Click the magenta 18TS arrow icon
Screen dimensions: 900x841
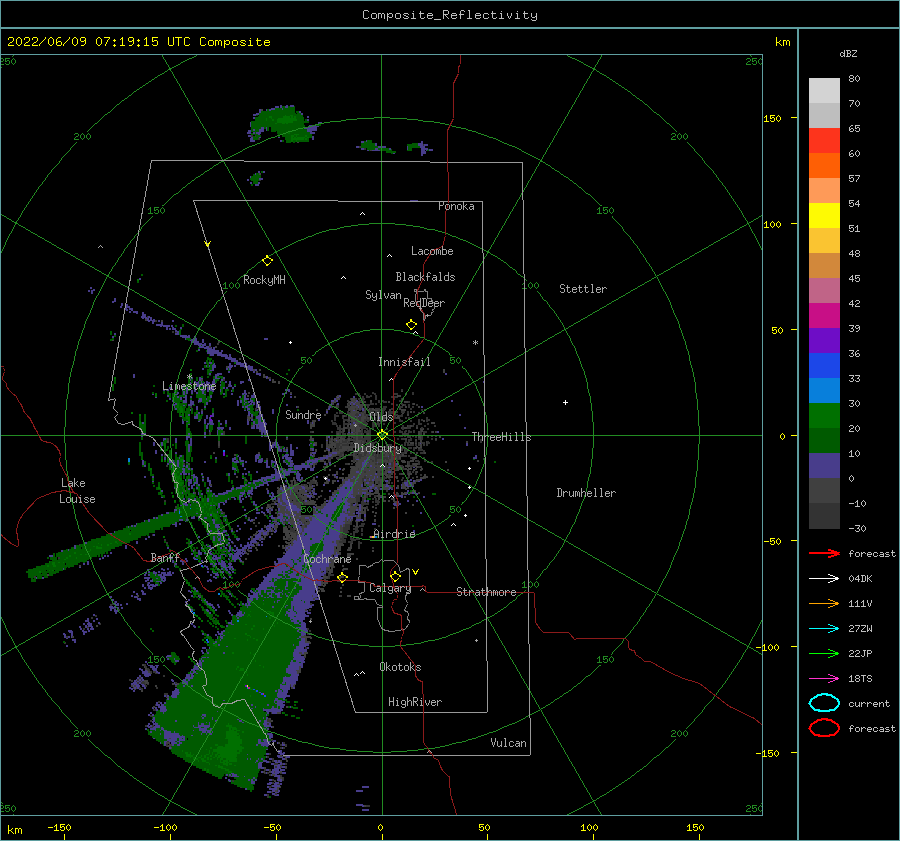(x=824, y=679)
